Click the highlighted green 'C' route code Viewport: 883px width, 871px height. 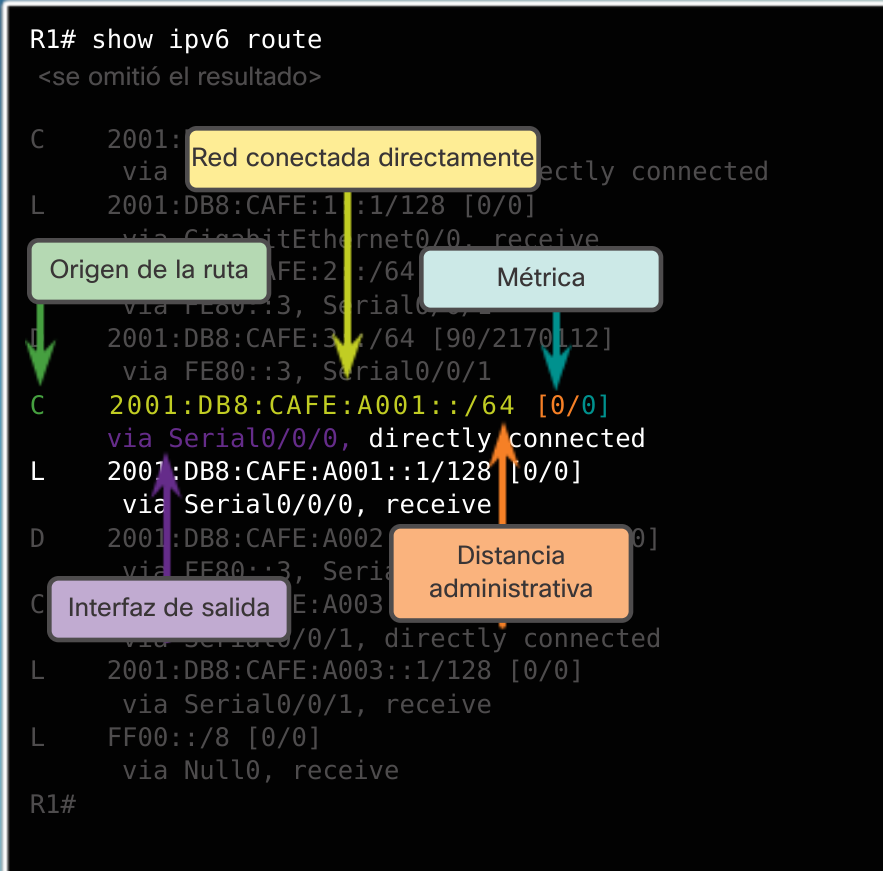tap(38, 406)
